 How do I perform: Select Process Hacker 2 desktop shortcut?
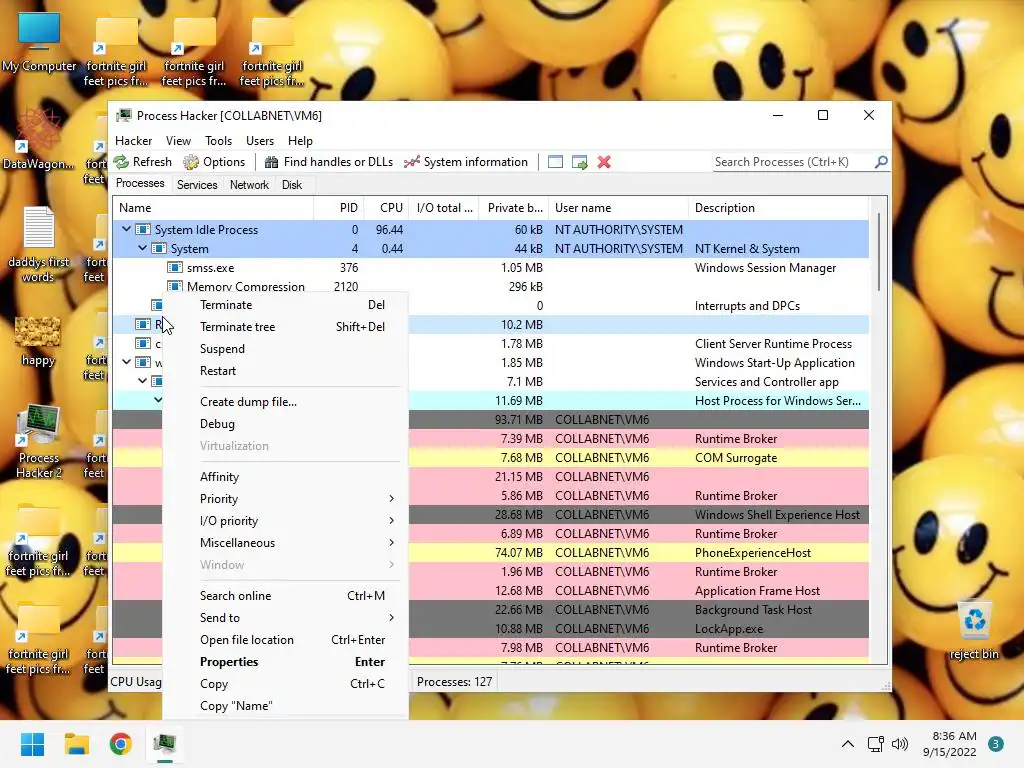(x=39, y=441)
